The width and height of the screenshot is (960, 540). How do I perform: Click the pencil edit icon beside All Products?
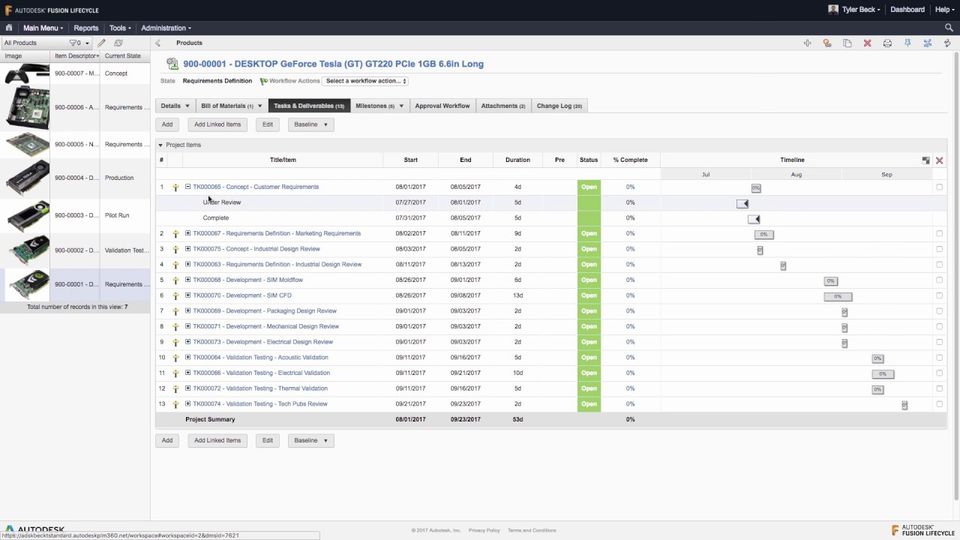(x=101, y=43)
